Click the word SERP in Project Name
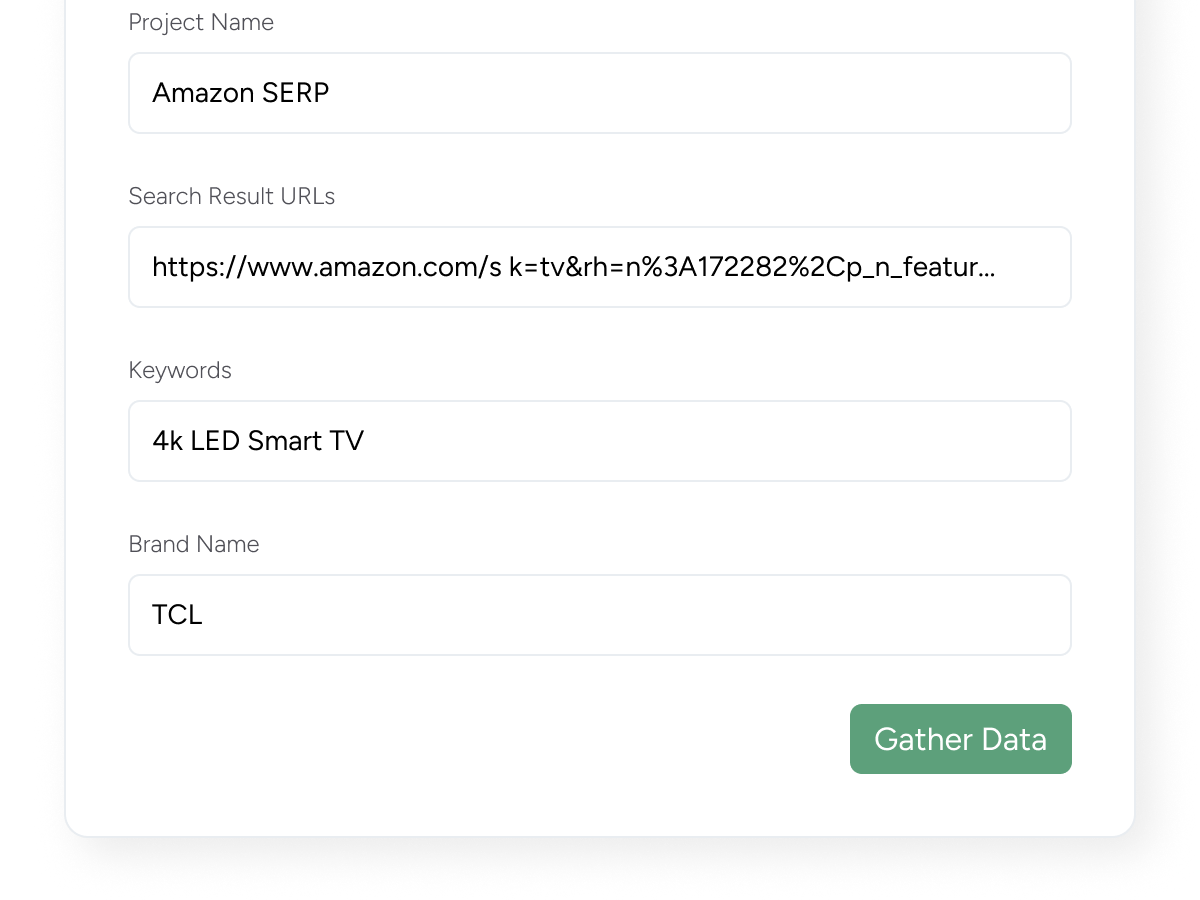The image size is (1200, 900). 295,93
